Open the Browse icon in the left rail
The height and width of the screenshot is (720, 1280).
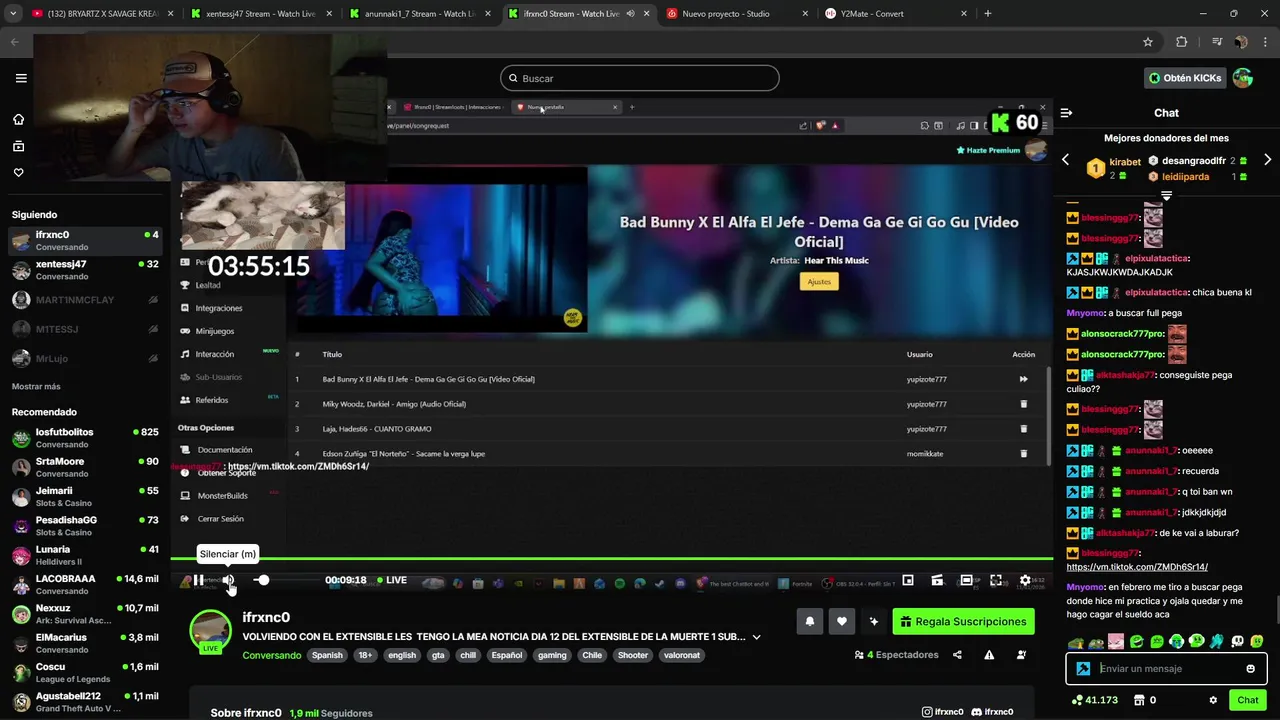coord(18,146)
